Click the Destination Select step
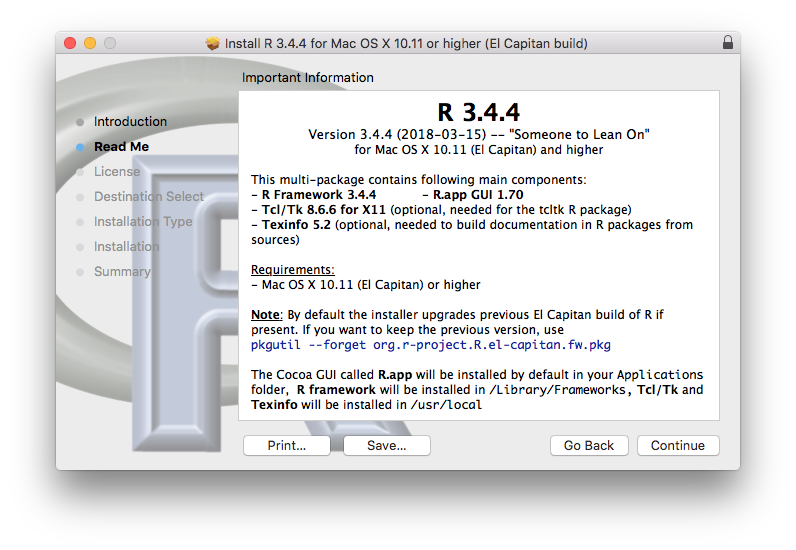Screen dimensions: 796x550 (x=148, y=197)
